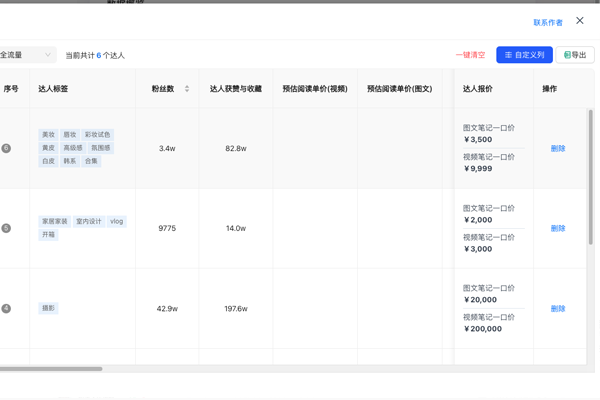Delete the row with 3.4w followers

(558, 148)
